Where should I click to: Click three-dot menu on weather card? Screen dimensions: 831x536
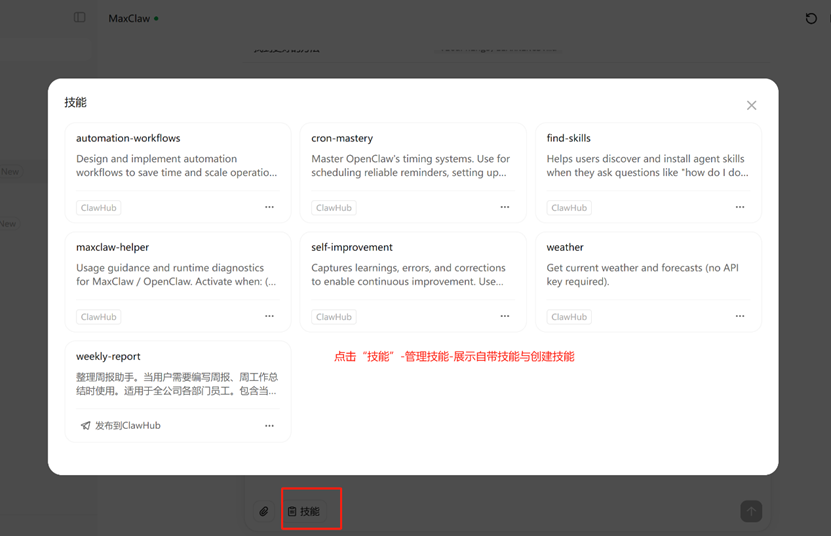(740, 316)
